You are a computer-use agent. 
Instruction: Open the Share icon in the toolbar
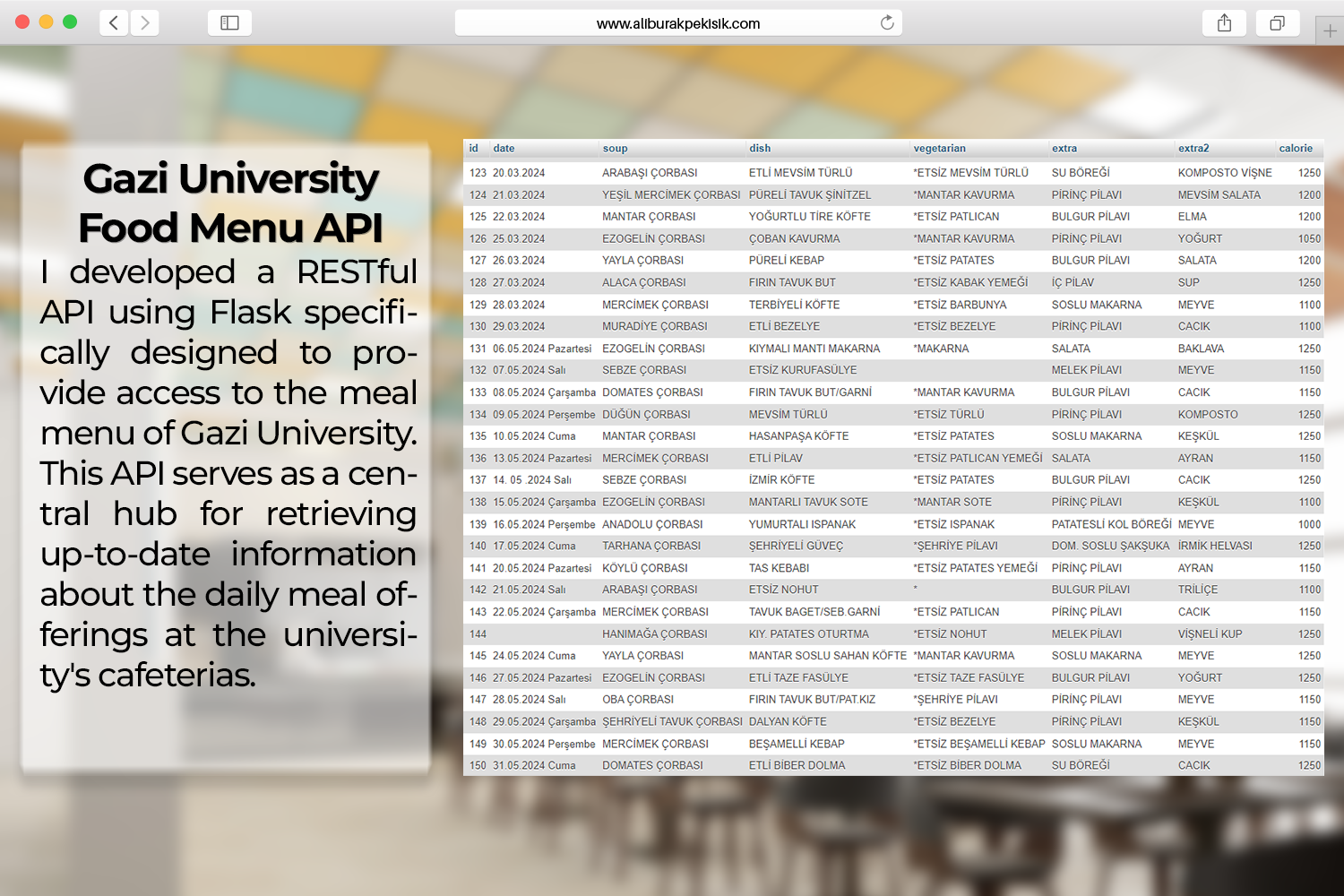pyautogui.click(x=1225, y=22)
